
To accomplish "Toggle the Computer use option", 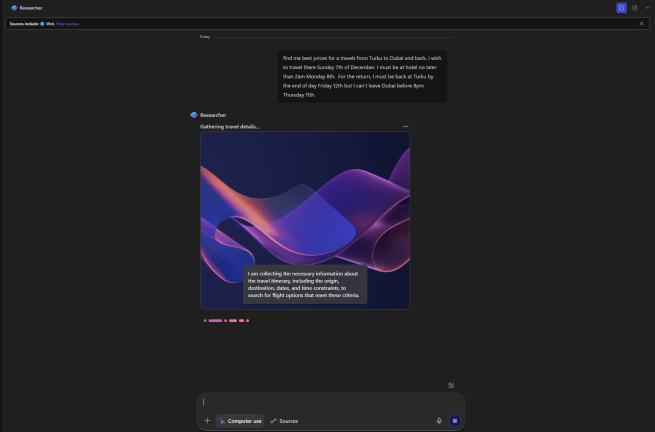I will tap(240, 421).
